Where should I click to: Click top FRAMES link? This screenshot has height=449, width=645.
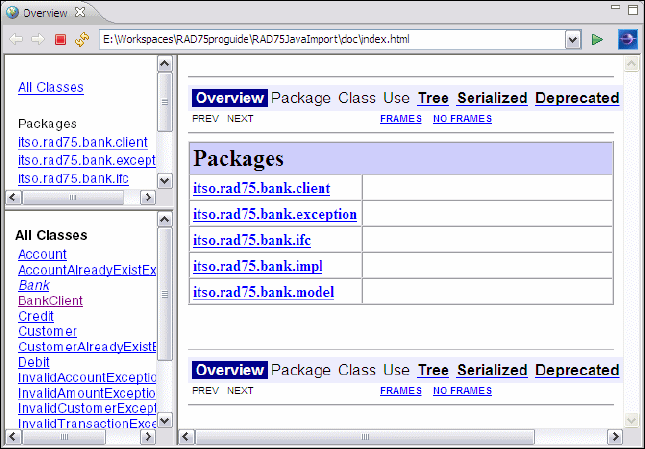[401, 119]
